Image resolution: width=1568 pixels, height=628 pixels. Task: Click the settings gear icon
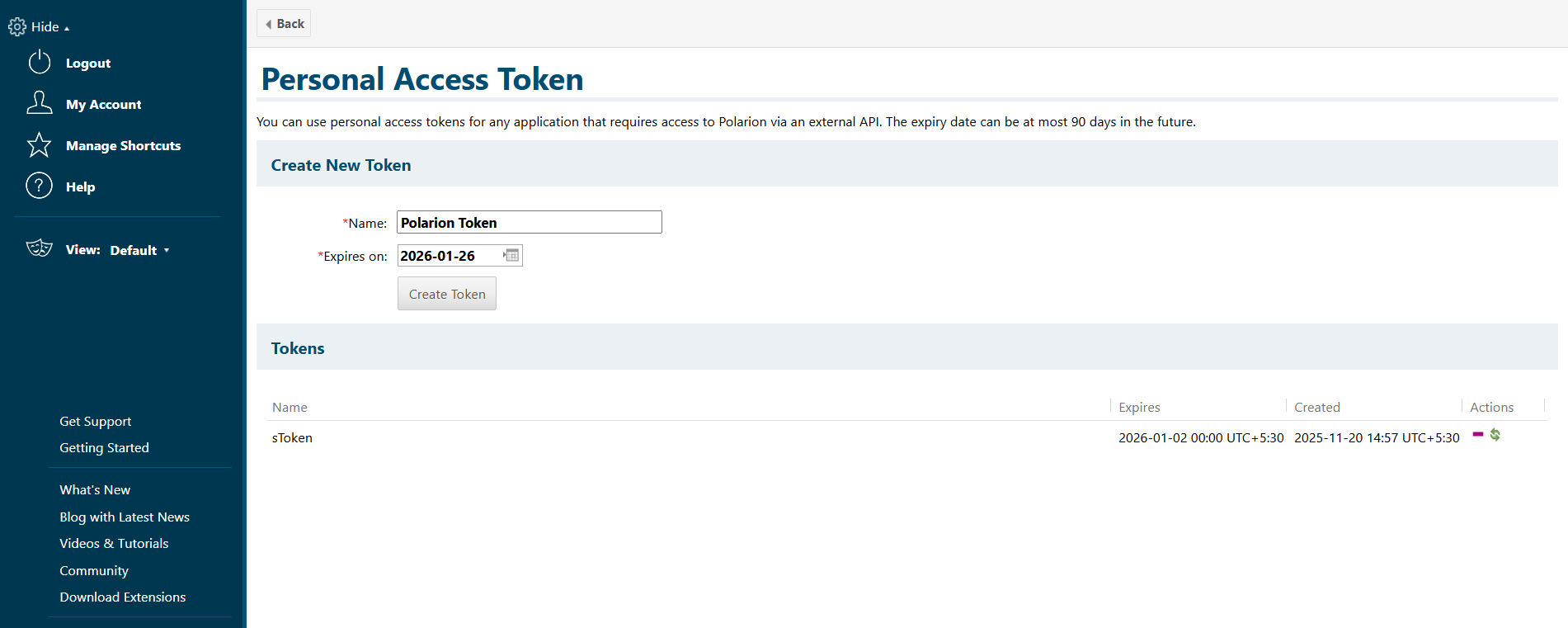(x=16, y=27)
